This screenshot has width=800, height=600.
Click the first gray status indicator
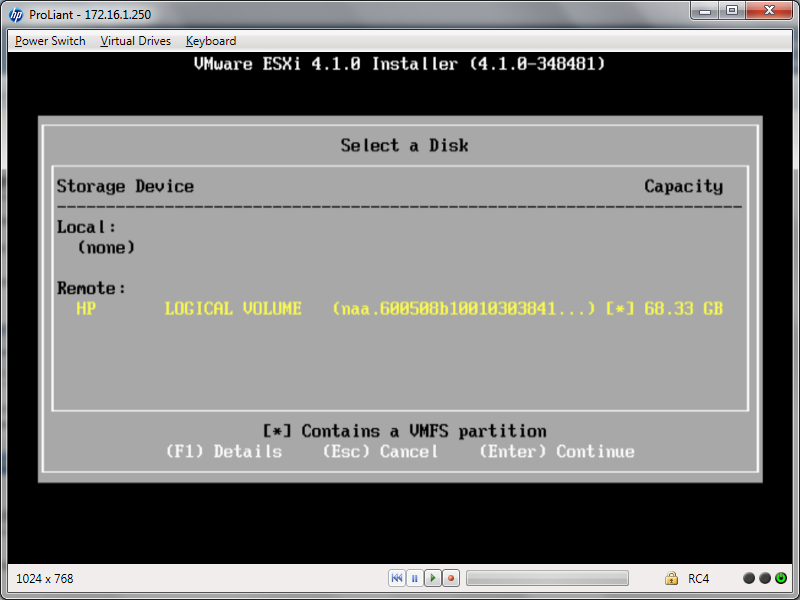749,578
